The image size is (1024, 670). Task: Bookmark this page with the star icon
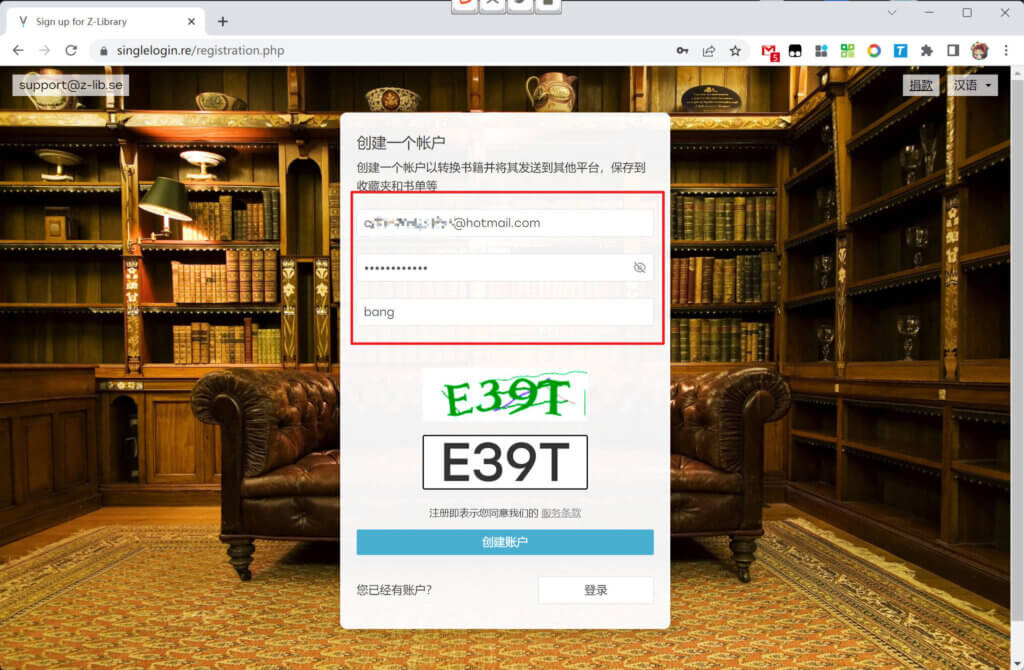coord(735,50)
